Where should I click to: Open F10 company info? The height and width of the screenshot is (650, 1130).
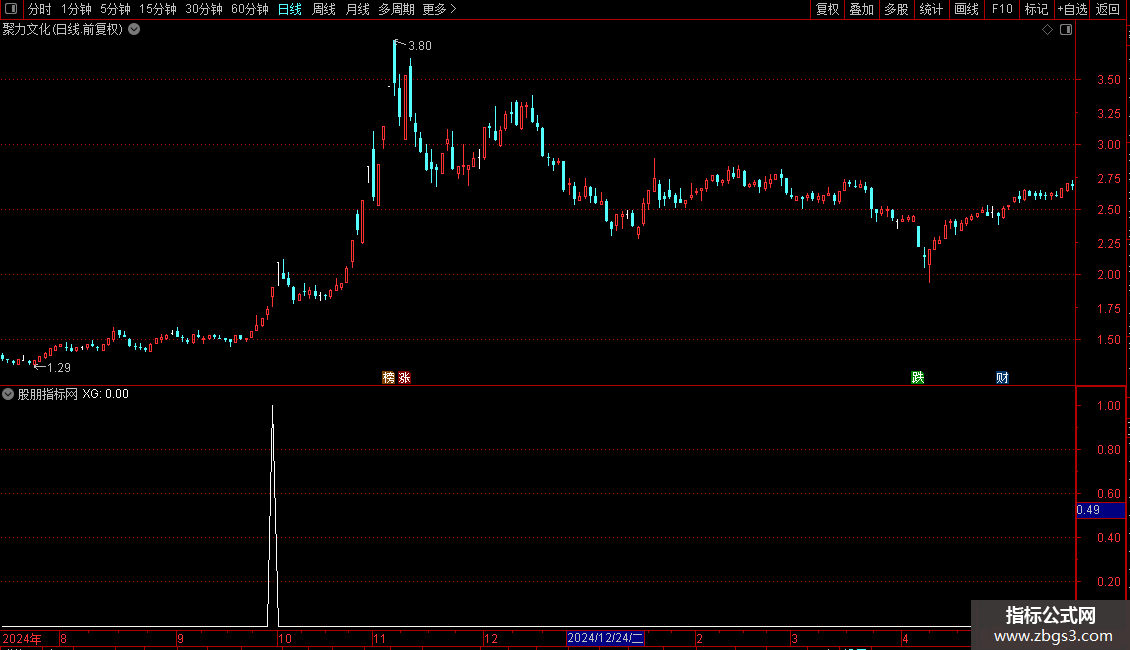(x=1002, y=9)
